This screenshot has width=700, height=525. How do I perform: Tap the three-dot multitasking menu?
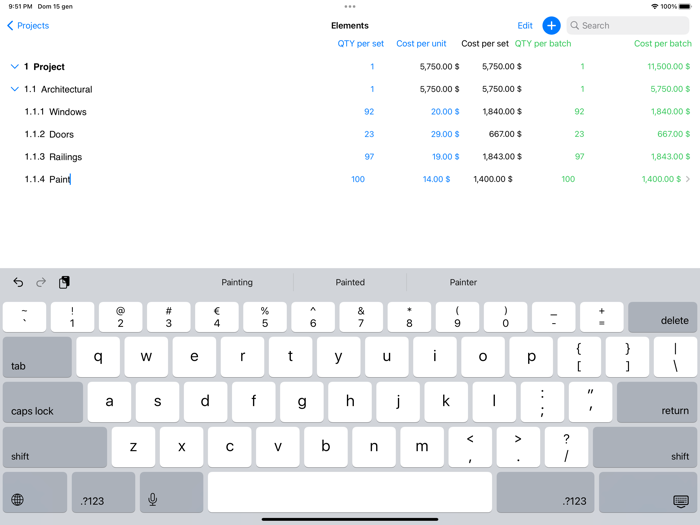coord(350,6)
